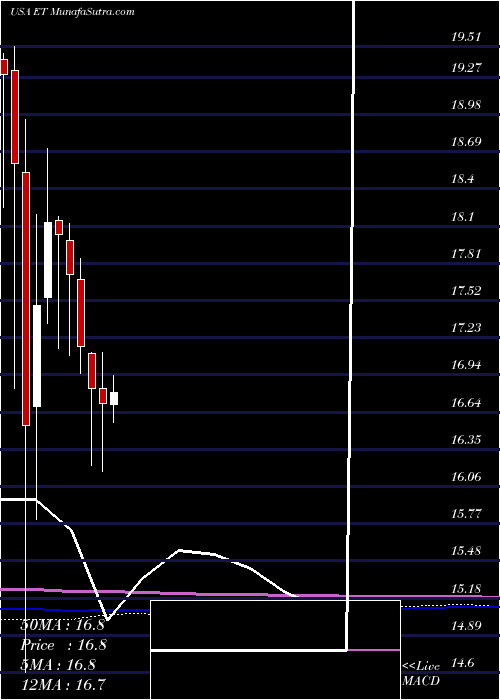Click the 16.35 price axis label
The width and height of the screenshot is (500, 700).
[466, 440]
